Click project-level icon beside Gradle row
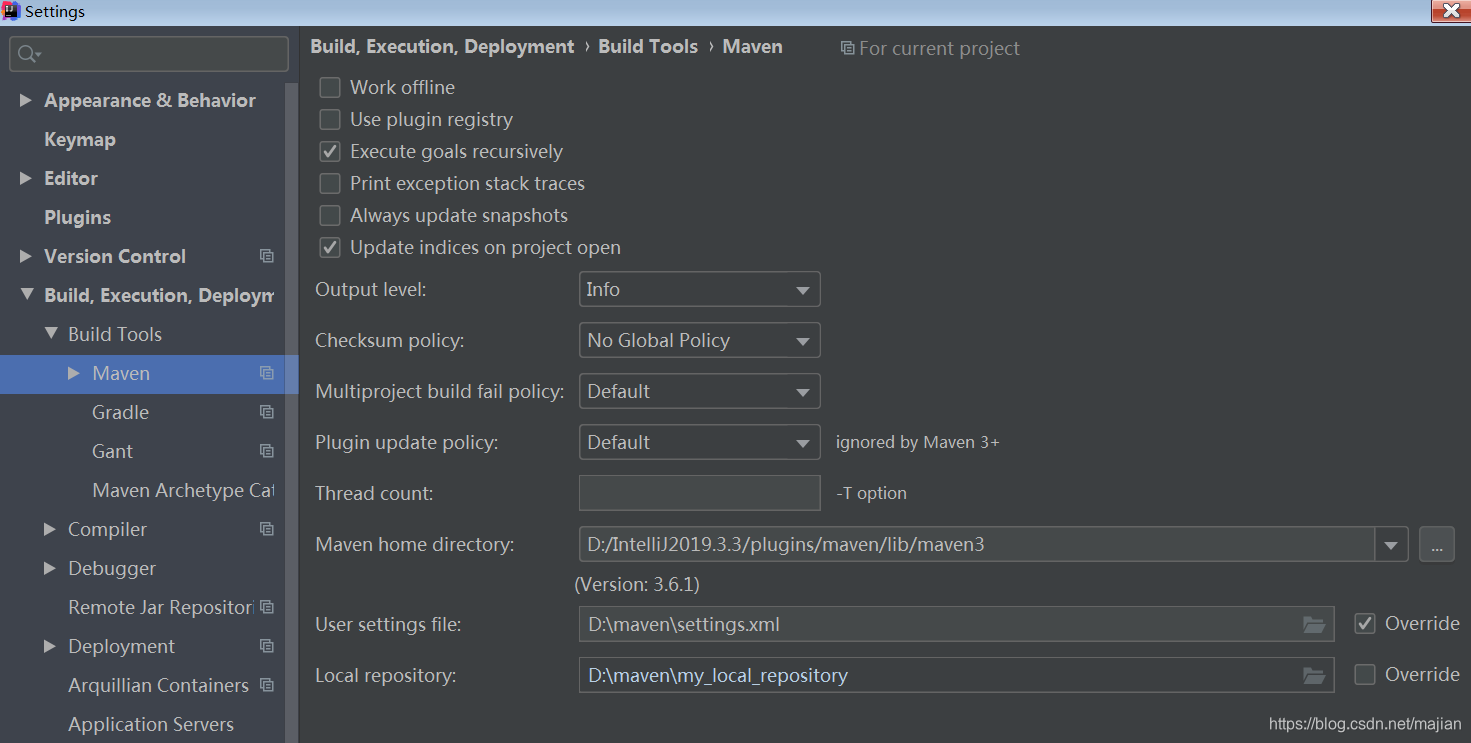 [x=267, y=412]
